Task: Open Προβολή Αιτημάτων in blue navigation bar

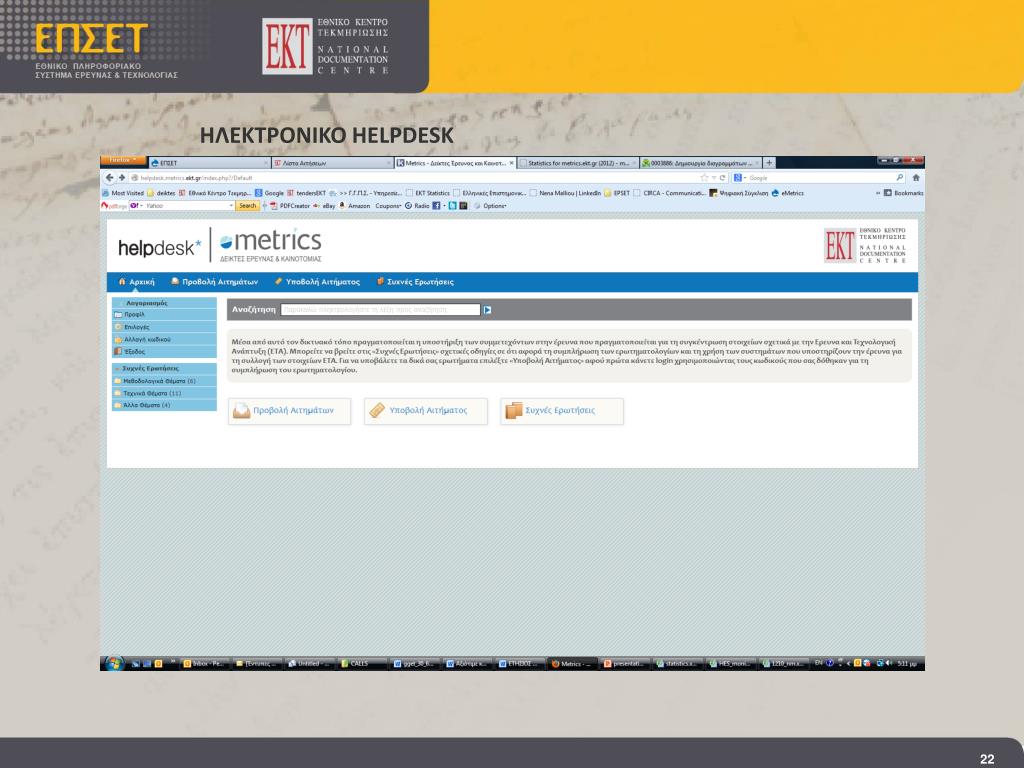Action: [x=214, y=282]
